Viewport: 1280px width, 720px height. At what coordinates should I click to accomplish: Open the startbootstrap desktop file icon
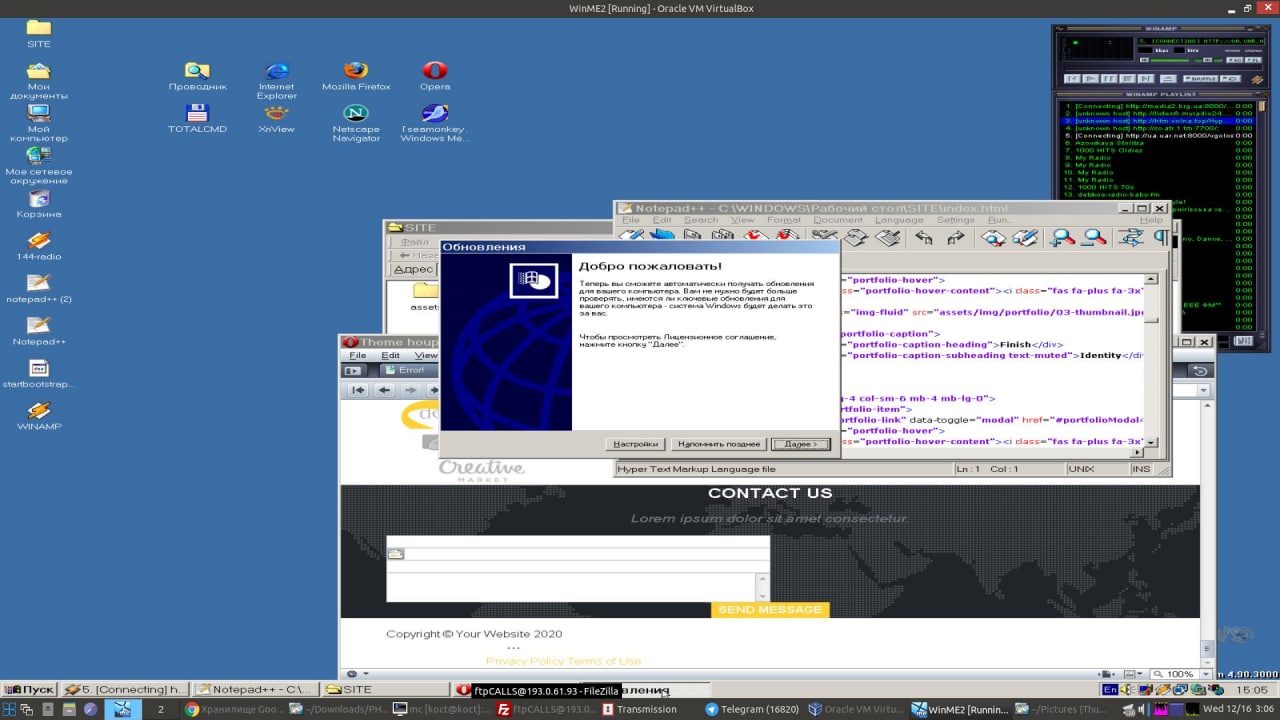coord(38,373)
